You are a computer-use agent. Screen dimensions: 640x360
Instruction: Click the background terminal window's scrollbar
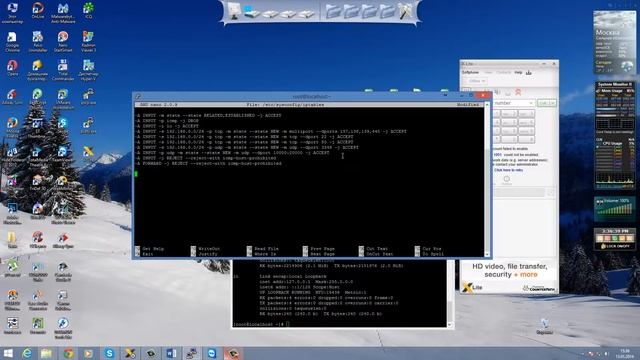(450, 294)
